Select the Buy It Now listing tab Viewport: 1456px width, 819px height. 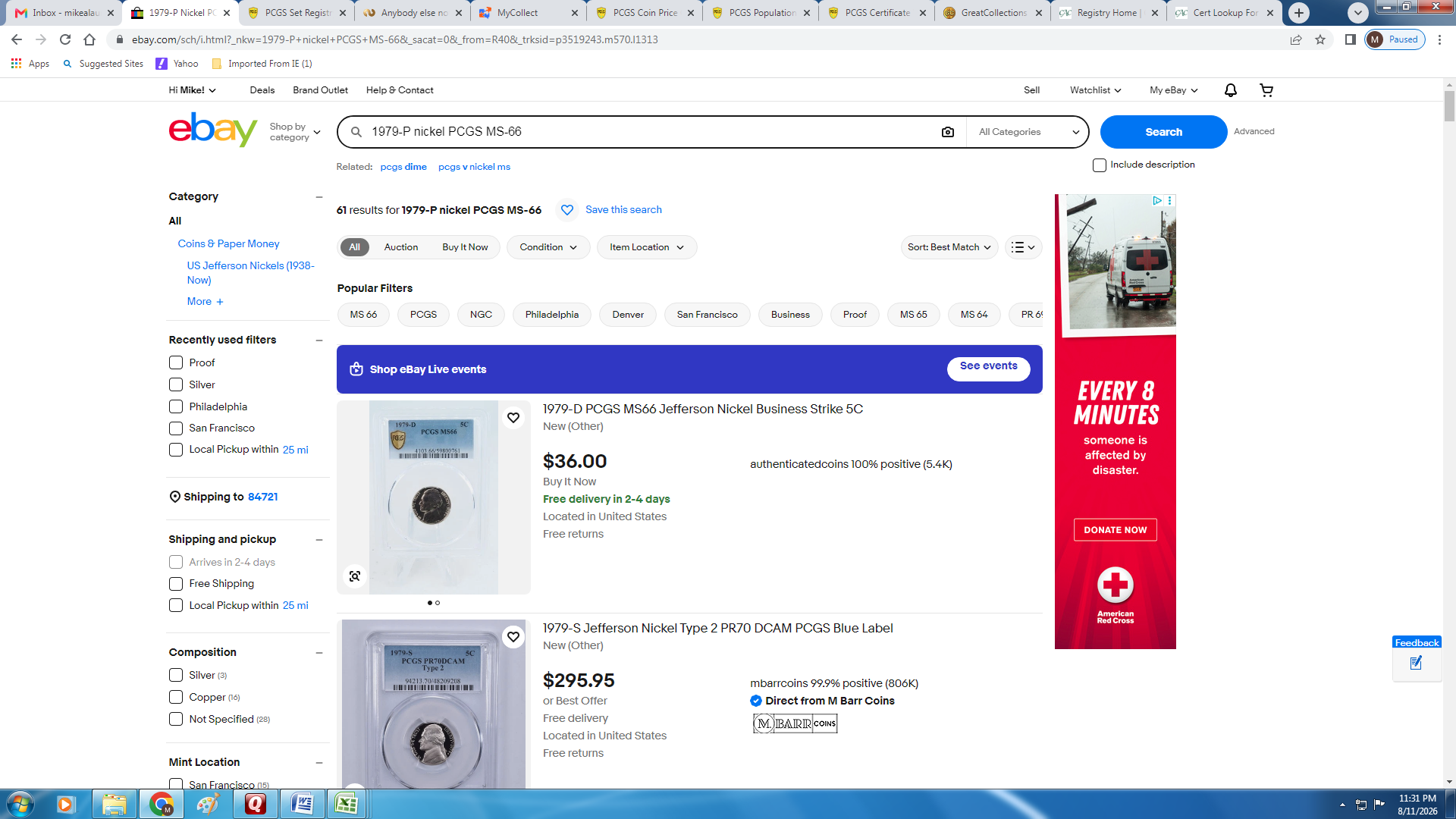[x=465, y=247]
